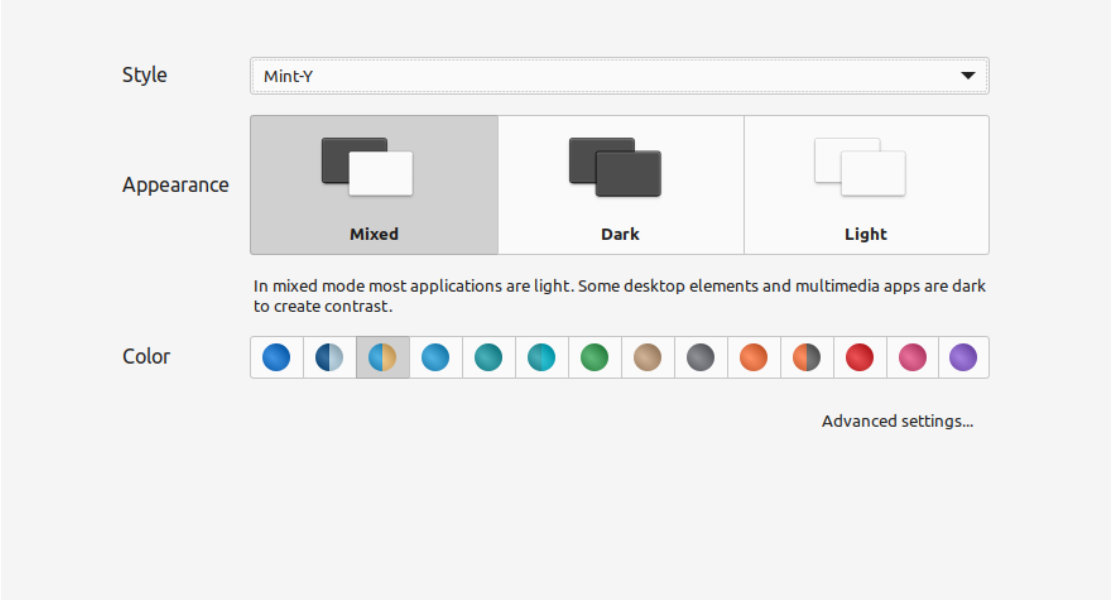Pick the solid blue color swatch
Viewport: 1113px width, 600px height.
coord(277,357)
